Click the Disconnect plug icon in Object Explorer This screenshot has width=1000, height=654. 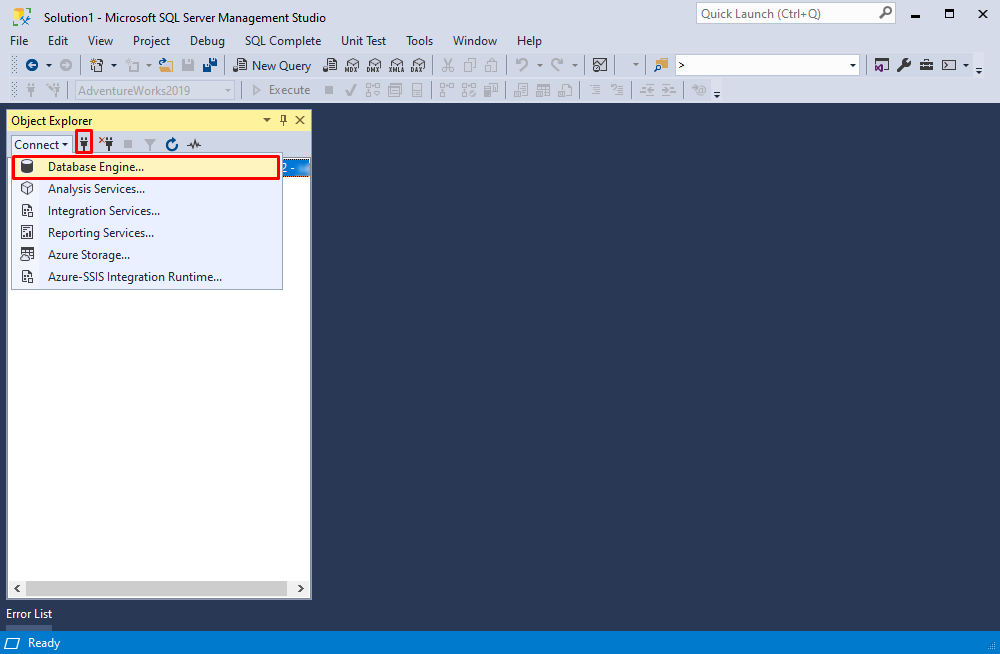pyautogui.click(x=106, y=144)
